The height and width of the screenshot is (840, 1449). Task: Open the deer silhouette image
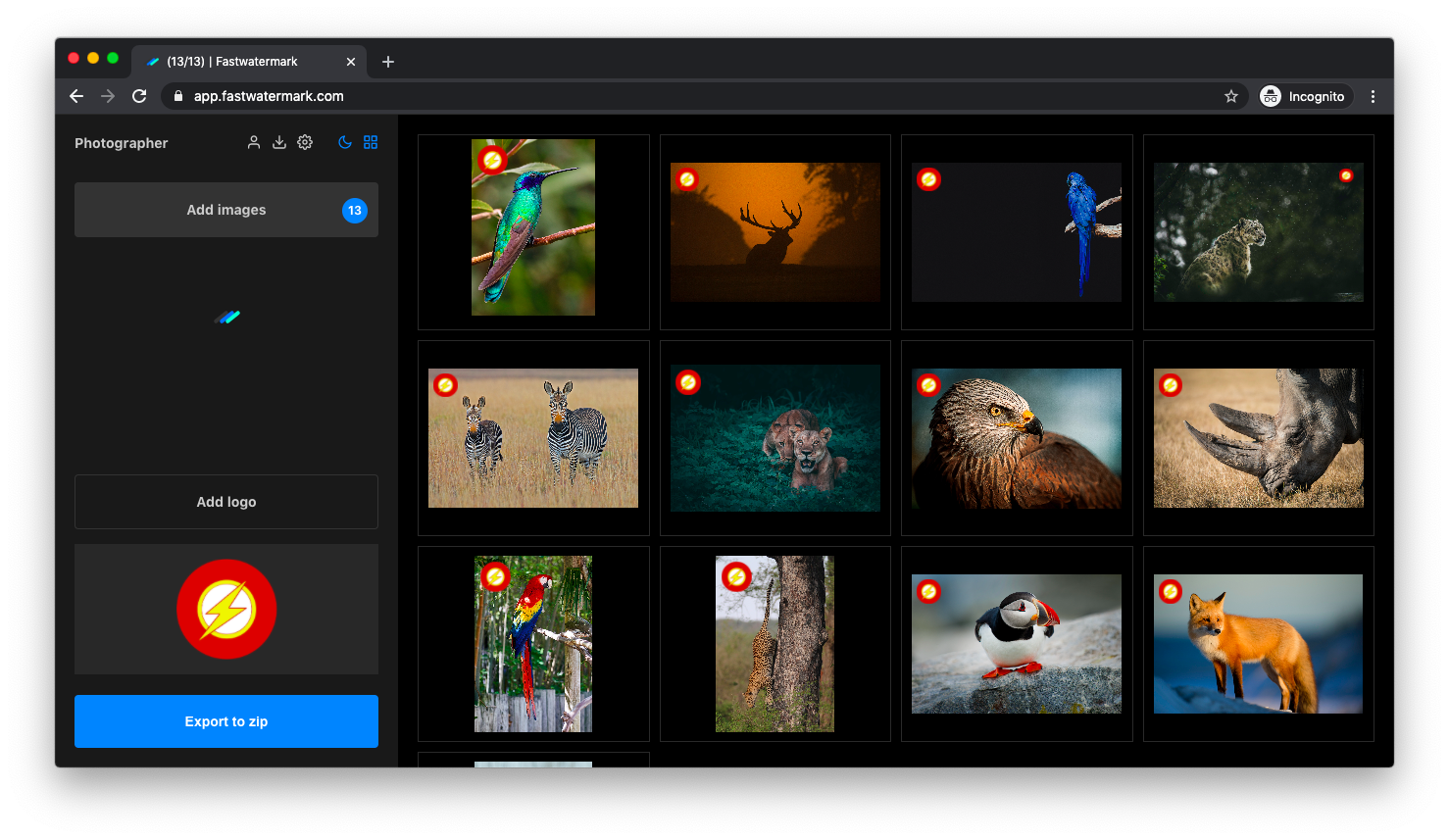(774, 232)
